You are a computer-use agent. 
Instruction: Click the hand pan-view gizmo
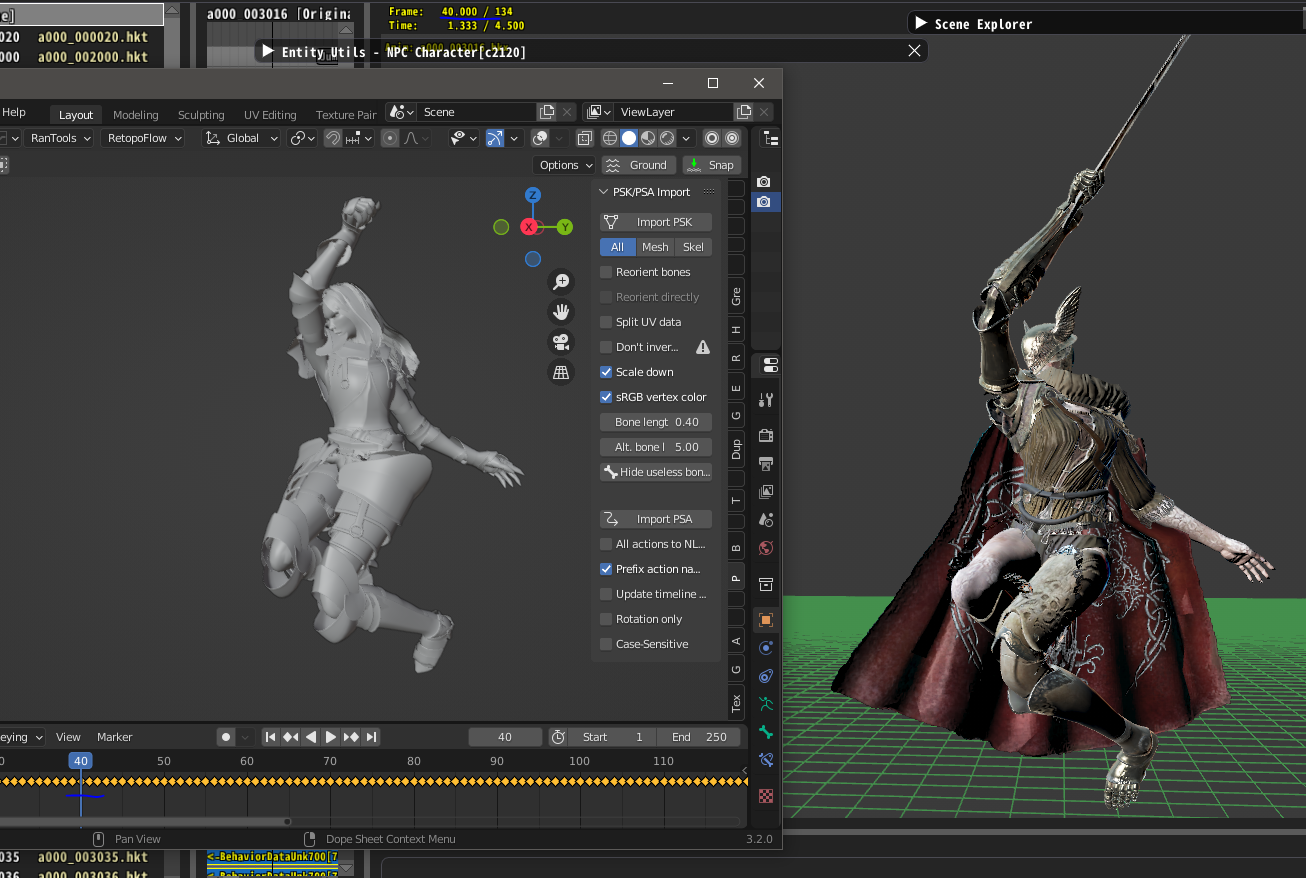point(561,312)
